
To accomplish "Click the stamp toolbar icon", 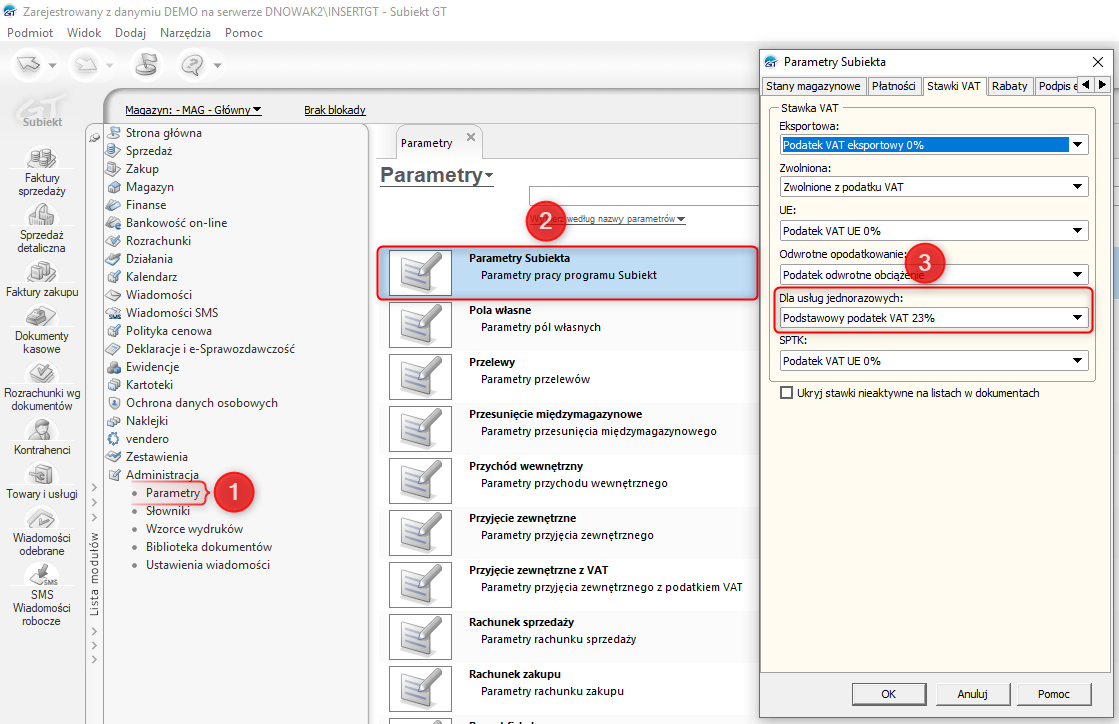I will click(146, 65).
